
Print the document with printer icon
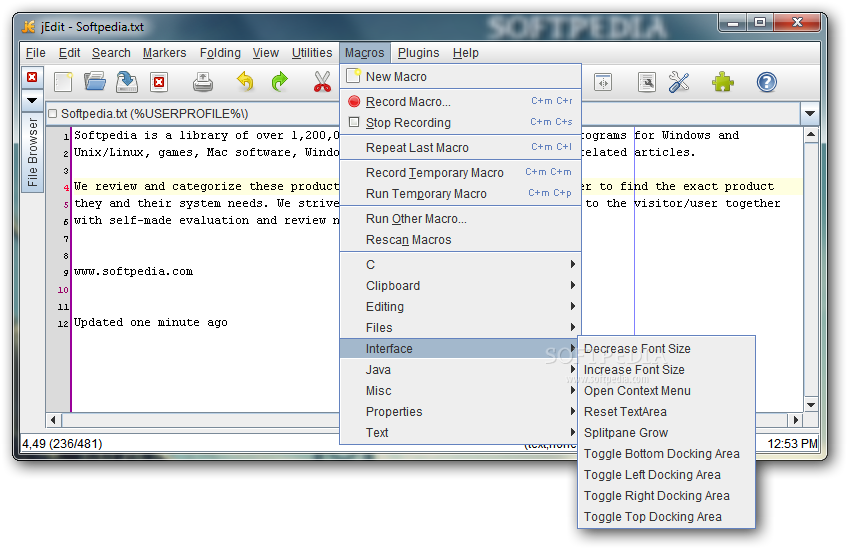(203, 82)
